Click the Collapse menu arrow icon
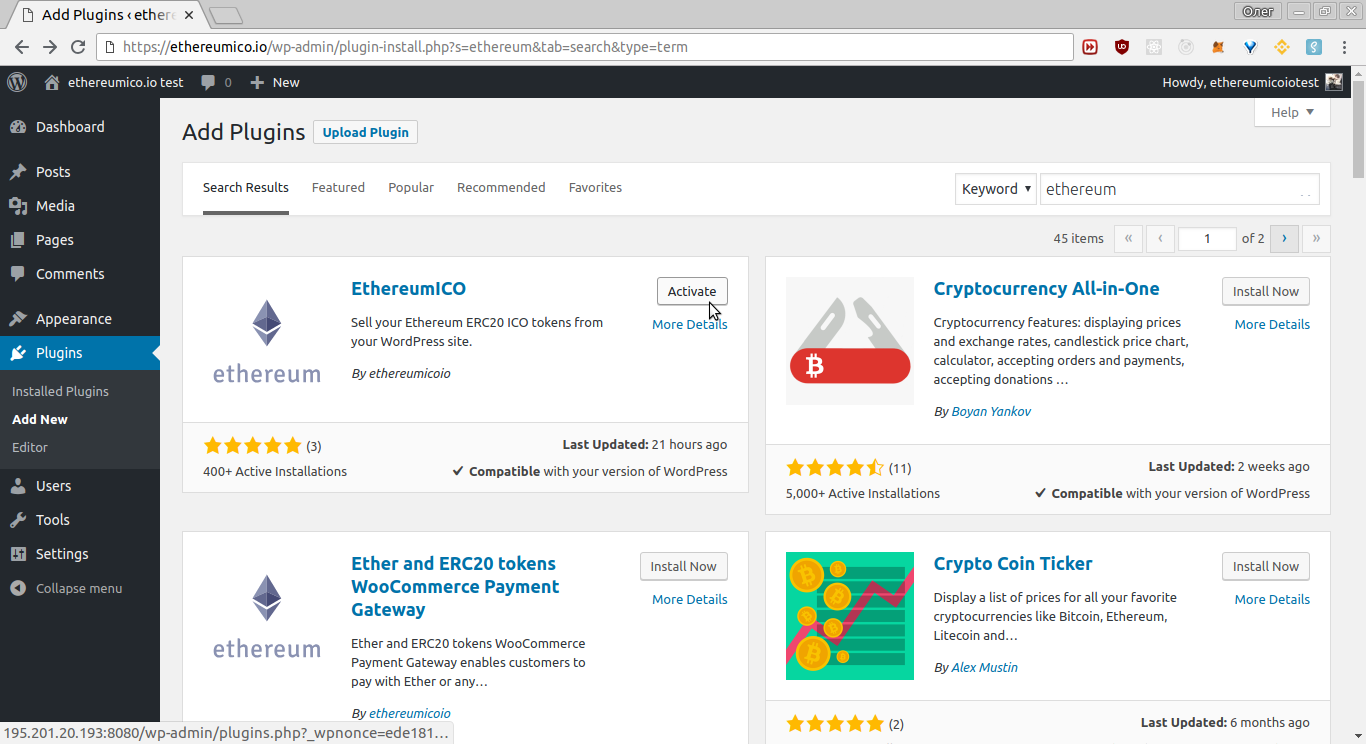Screen dimensions: 1366x744 (x=18, y=588)
